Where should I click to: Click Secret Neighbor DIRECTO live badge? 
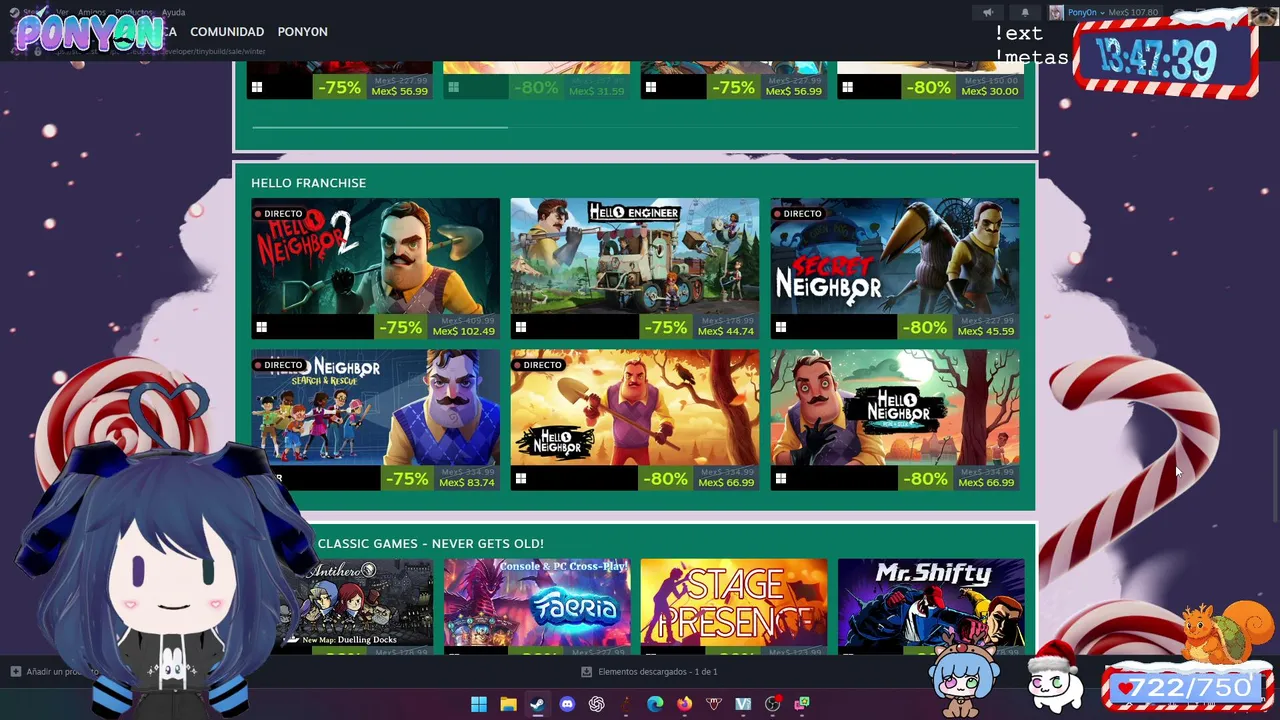(x=798, y=213)
